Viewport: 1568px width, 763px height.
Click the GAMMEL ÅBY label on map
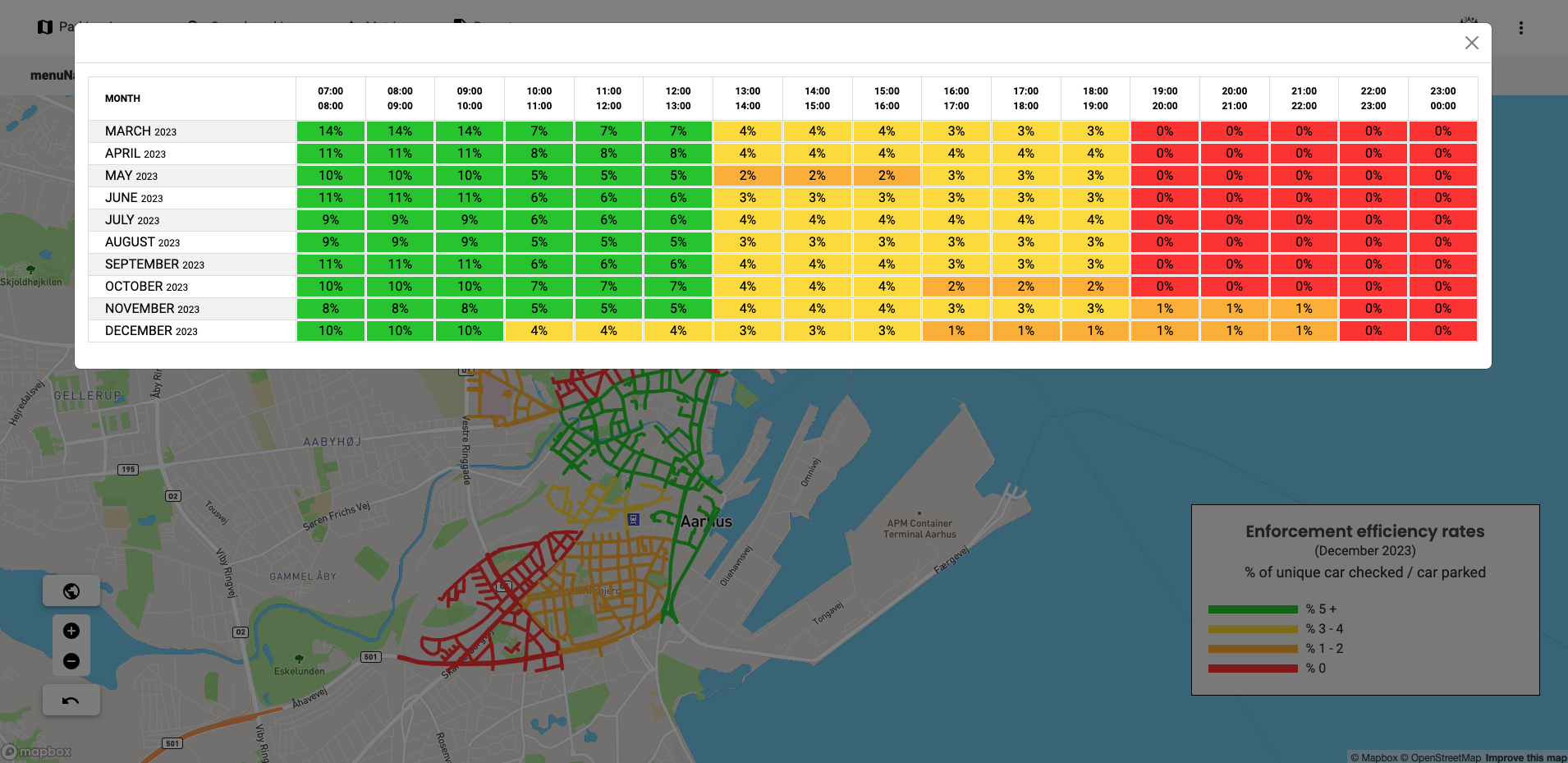pos(303,577)
